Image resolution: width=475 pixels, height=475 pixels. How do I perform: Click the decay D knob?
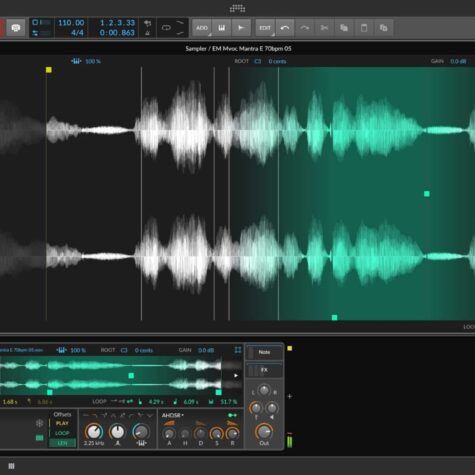200,434
